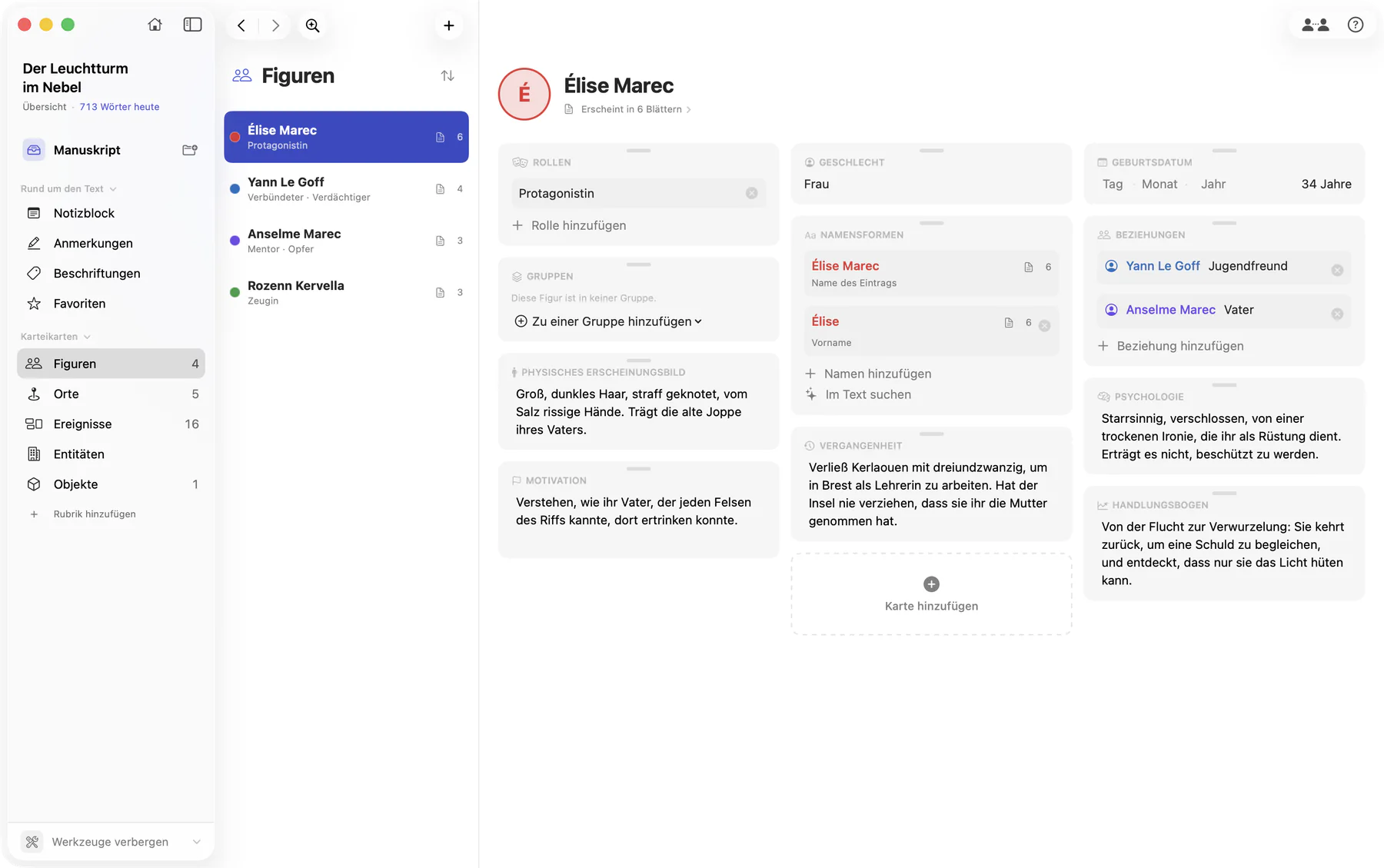Delete the Élise Vorname name form
The height and width of the screenshot is (868, 1384).
coord(1044,326)
